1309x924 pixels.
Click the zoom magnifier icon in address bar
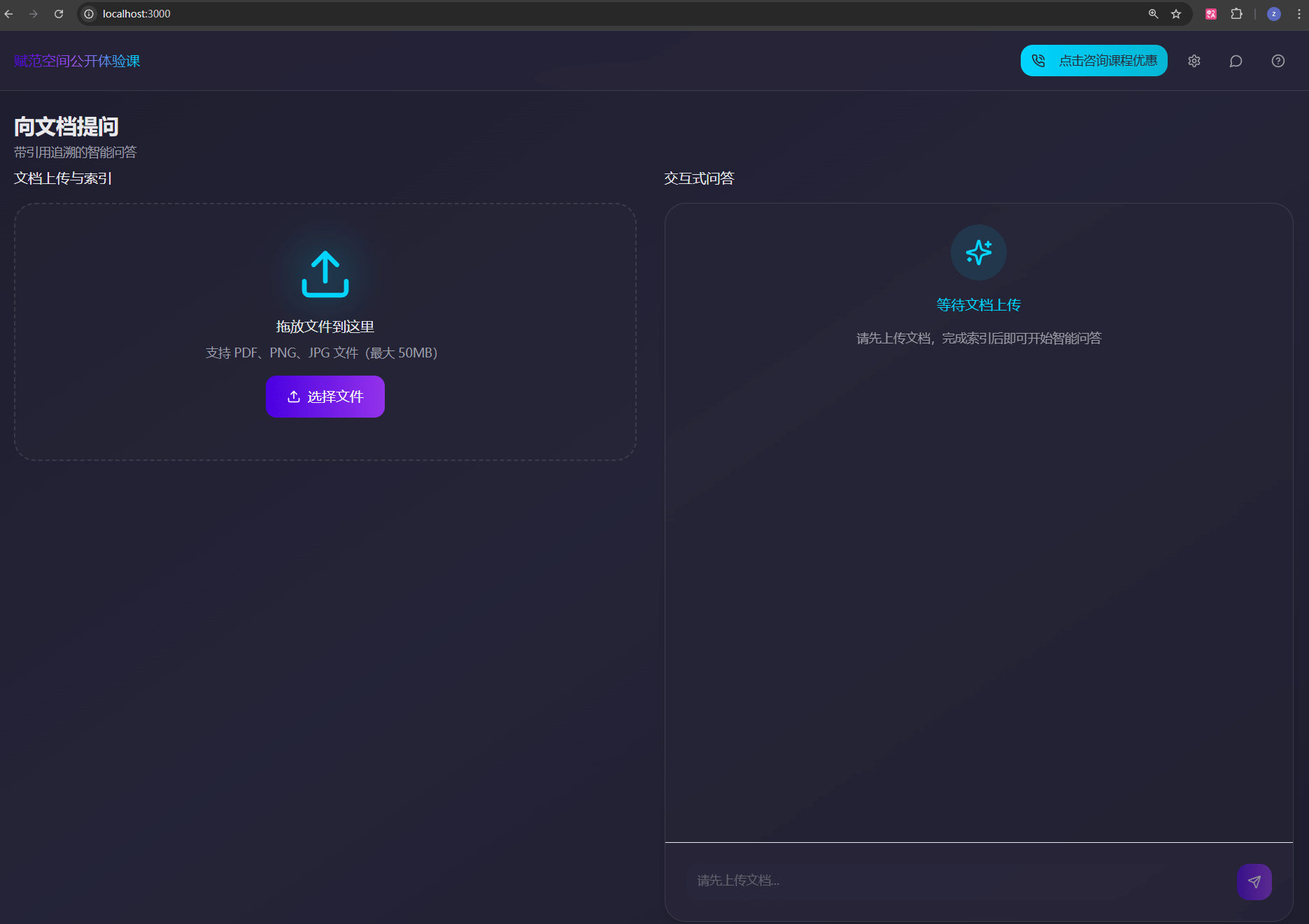pos(1154,14)
